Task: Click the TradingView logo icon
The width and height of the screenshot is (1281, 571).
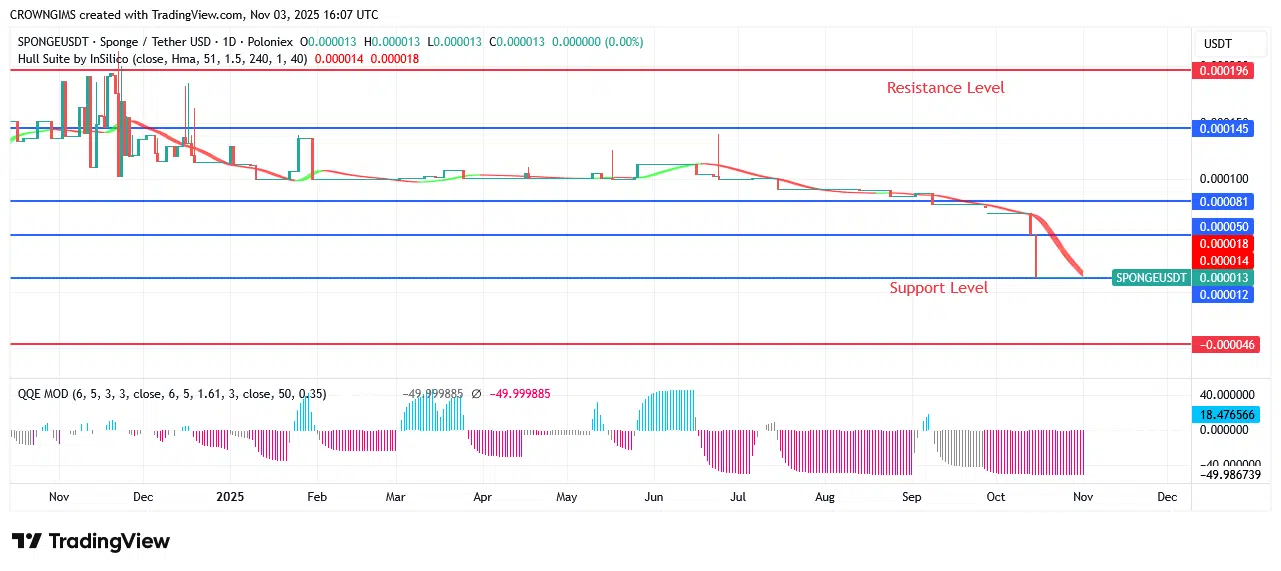Action: point(27,541)
